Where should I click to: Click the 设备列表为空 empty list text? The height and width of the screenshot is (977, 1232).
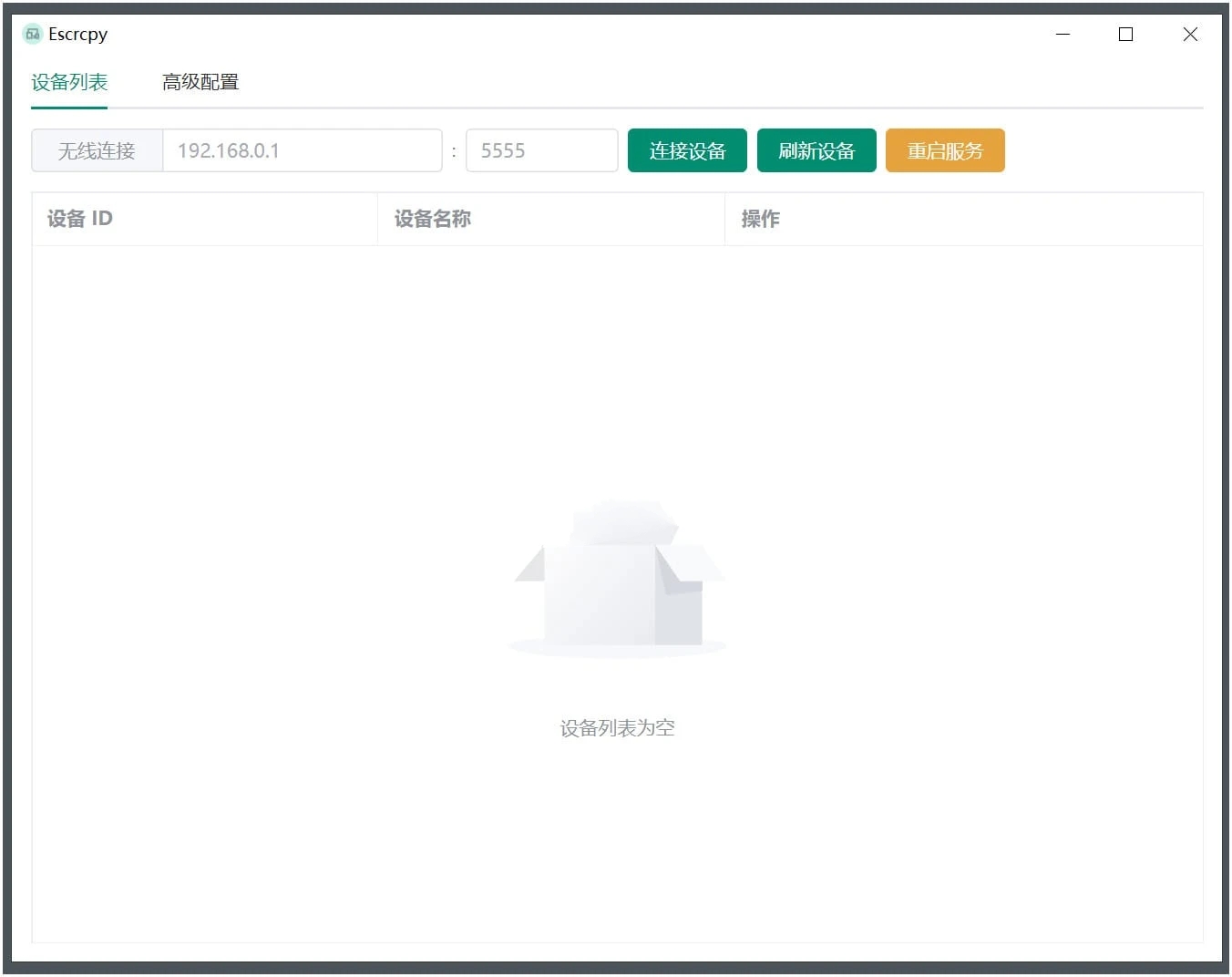617,727
